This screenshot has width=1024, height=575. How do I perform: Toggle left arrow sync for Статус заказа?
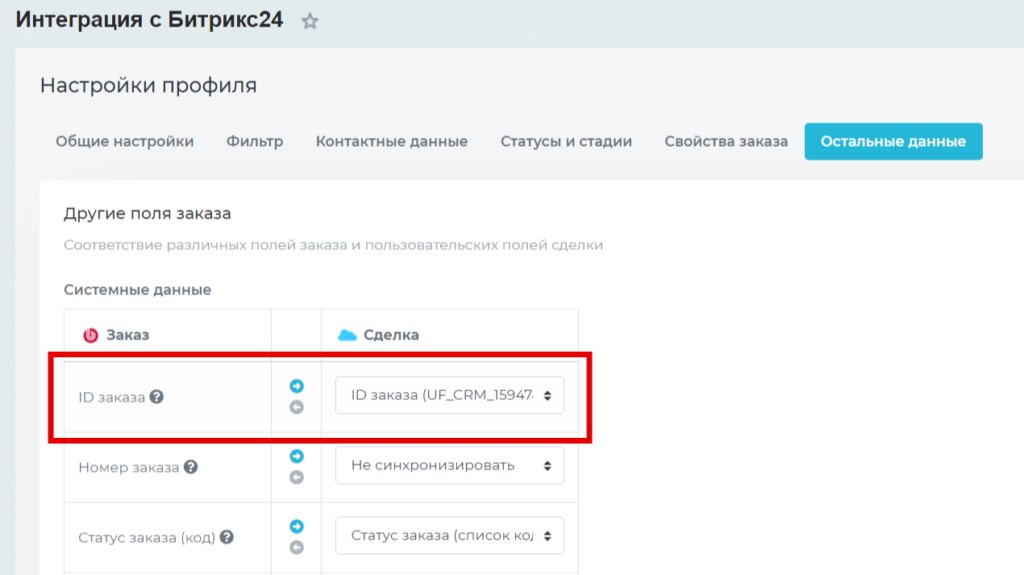(296, 547)
